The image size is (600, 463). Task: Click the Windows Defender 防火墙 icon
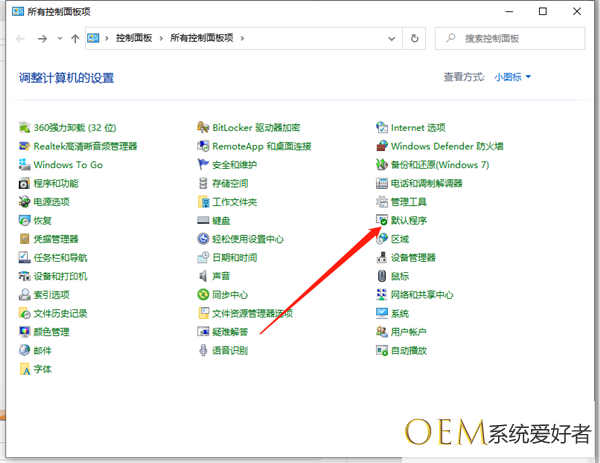[x=382, y=146]
